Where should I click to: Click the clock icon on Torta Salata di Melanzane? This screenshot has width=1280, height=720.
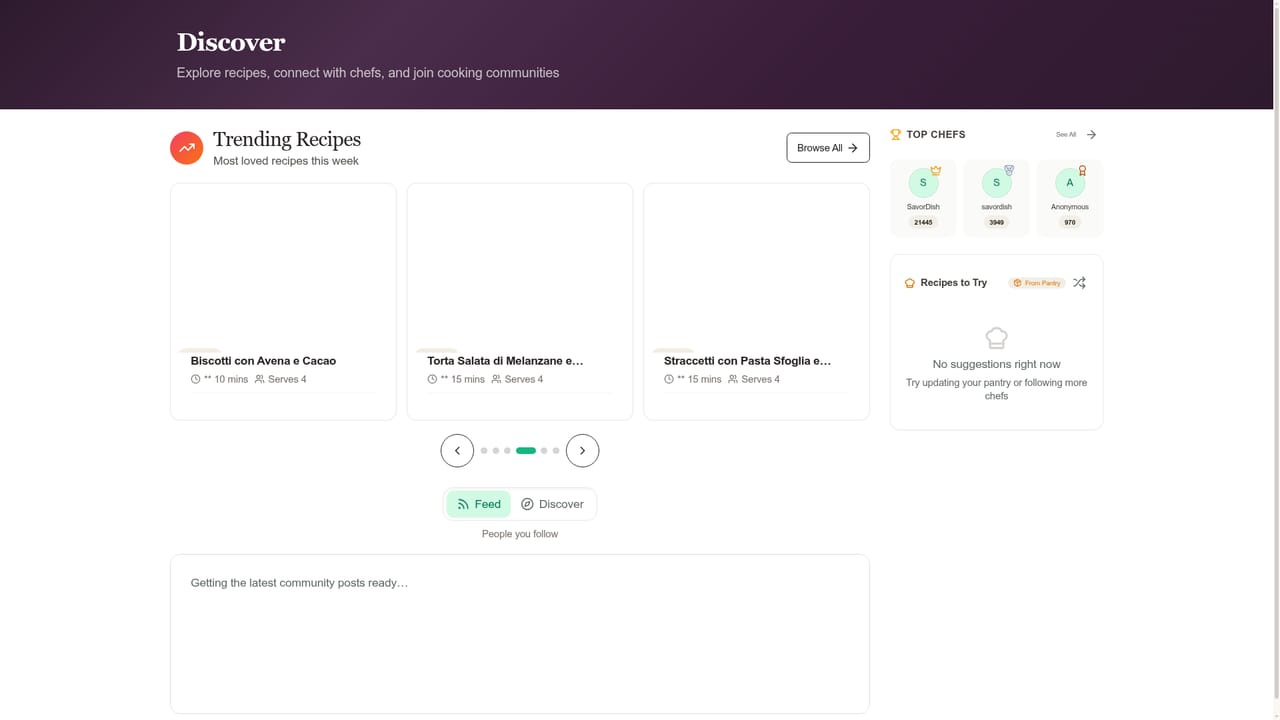[x=432, y=379]
